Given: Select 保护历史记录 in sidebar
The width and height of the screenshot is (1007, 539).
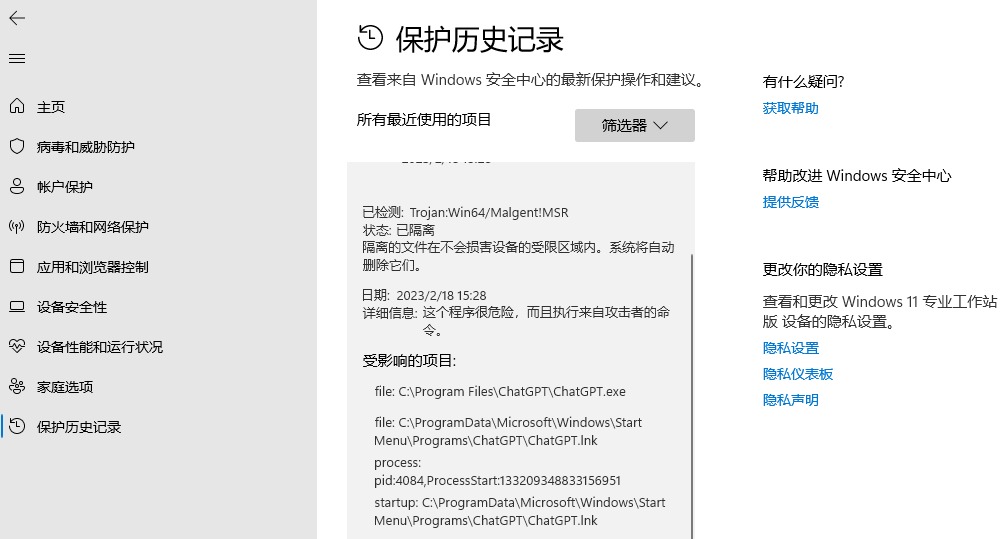Looking at the screenshot, I should pyautogui.click(x=79, y=427).
